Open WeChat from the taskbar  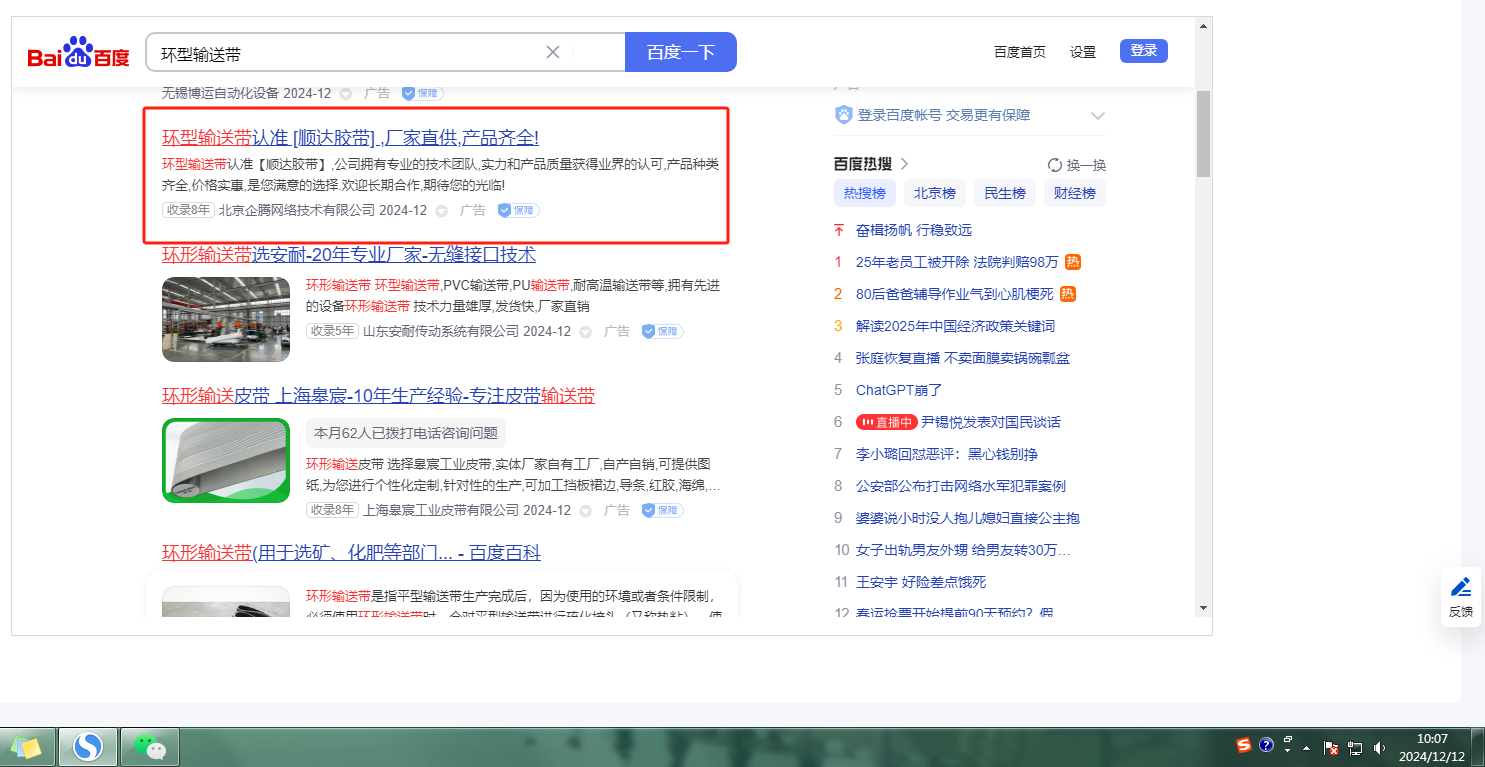pos(149,746)
